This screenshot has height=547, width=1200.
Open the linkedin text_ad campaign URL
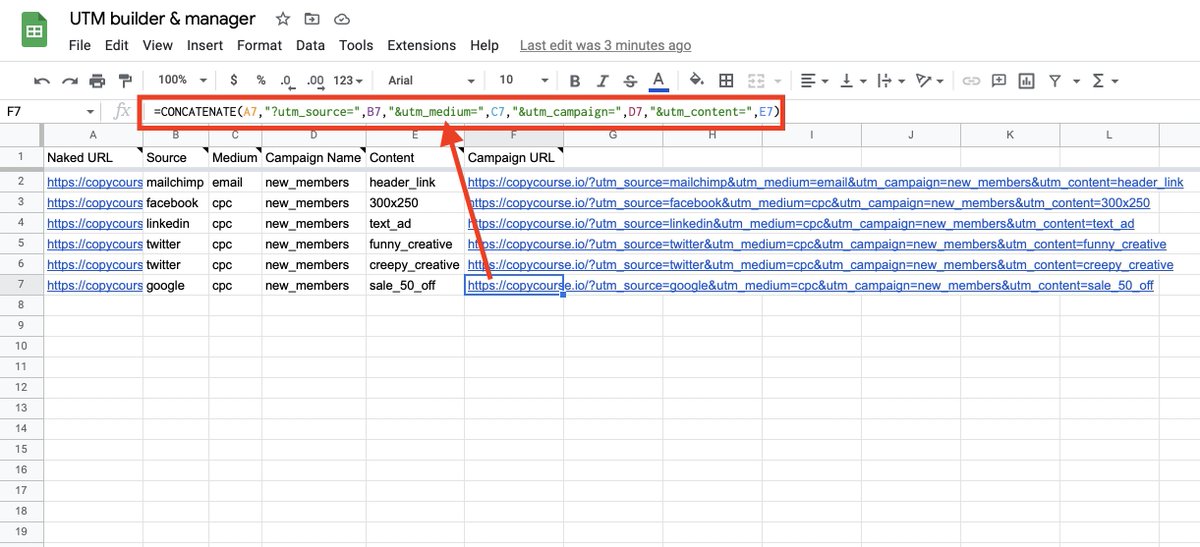coord(800,223)
